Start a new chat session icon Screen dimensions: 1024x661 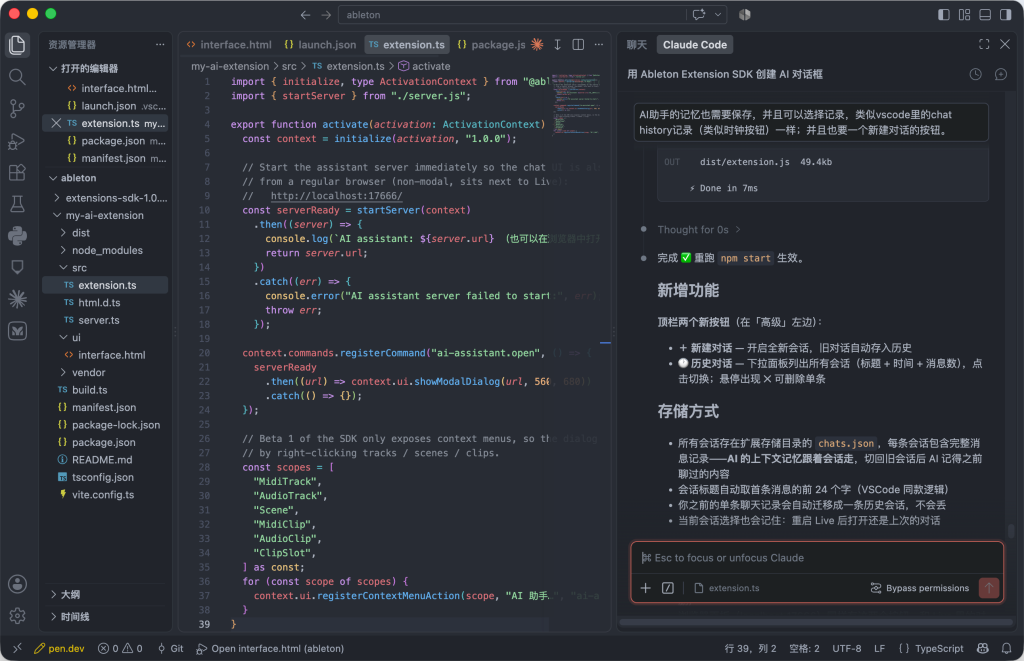pos(1000,74)
